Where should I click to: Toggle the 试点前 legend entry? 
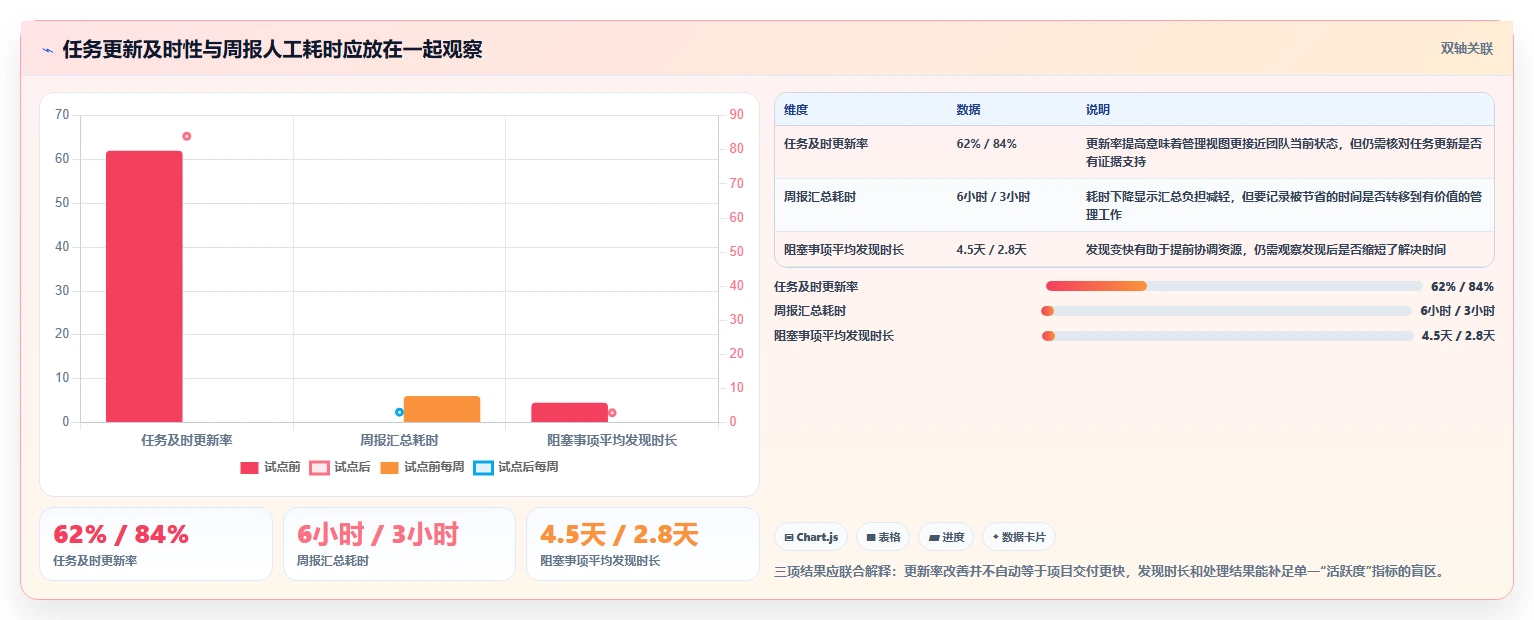coord(270,467)
